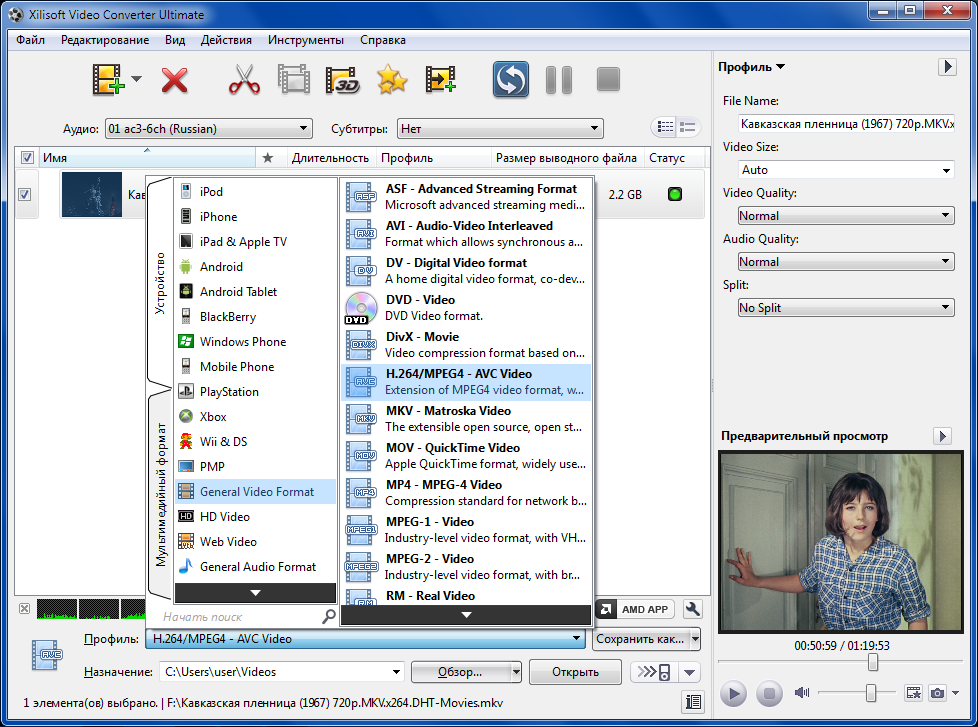
Task: Click the AMD APP acceleration button
Action: pos(635,609)
